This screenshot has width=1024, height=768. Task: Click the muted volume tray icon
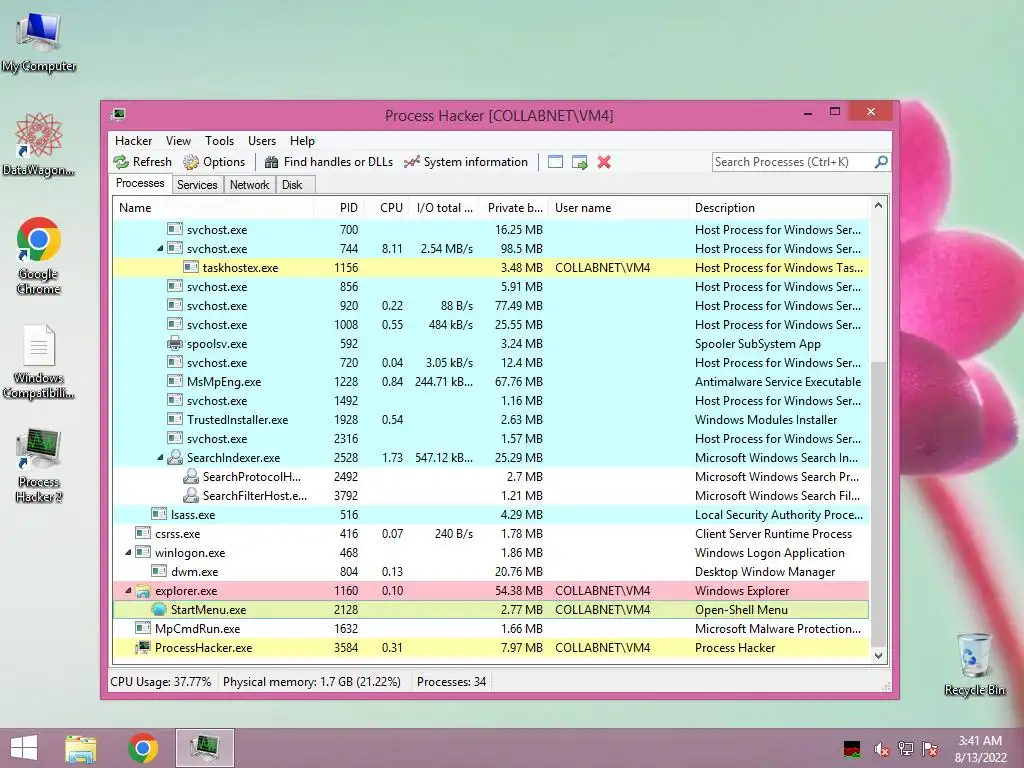880,749
